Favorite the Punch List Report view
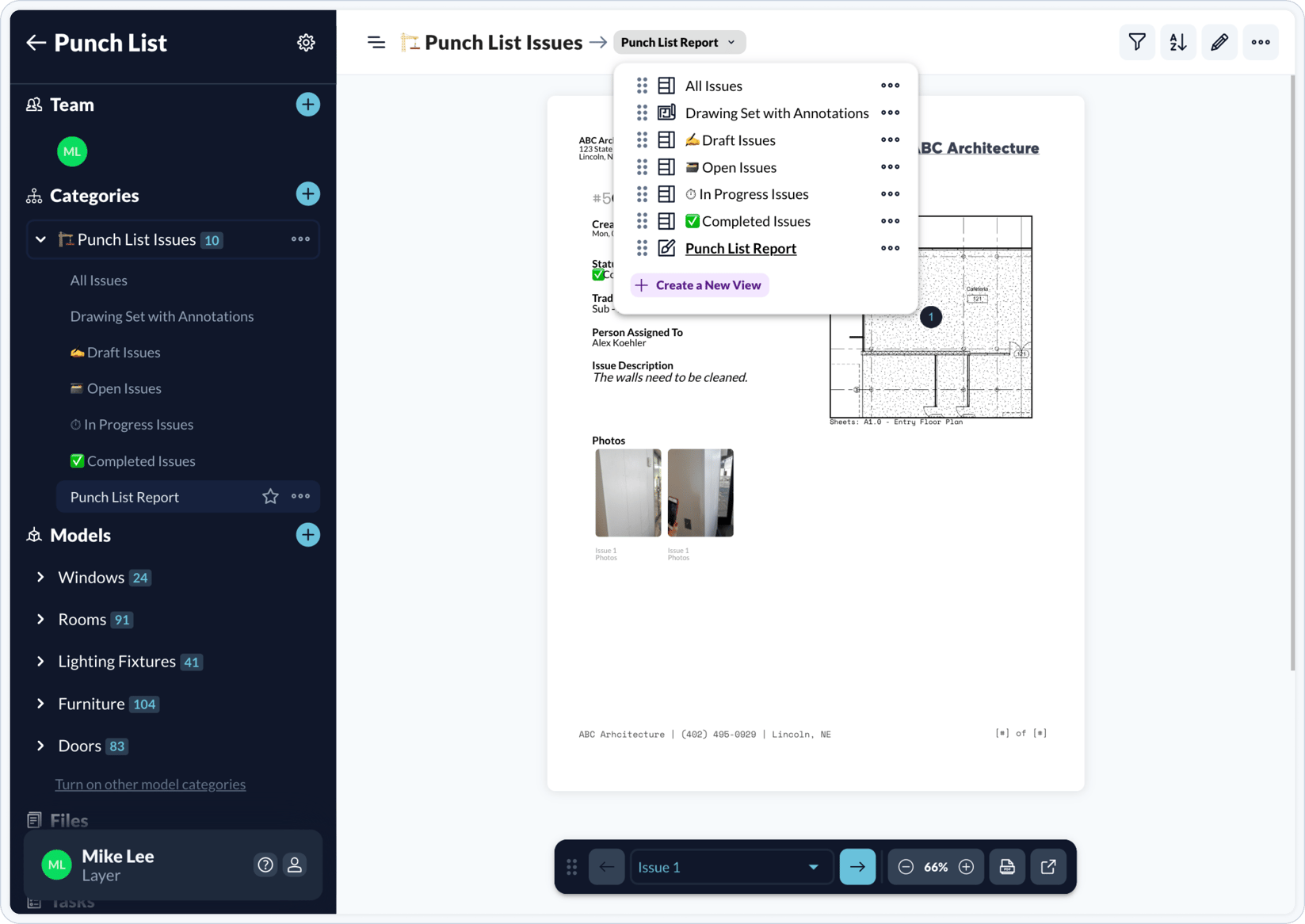Image resolution: width=1305 pixels, height=924 pixels. click(270, 497)
